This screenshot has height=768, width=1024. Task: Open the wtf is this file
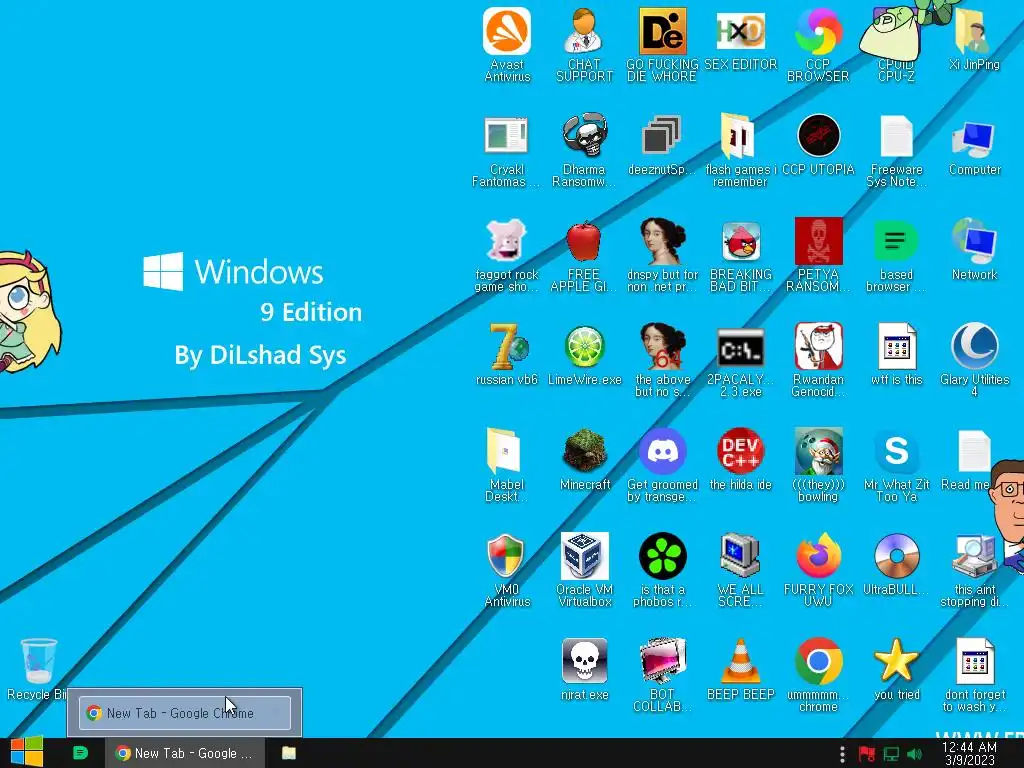pos(896,347)
